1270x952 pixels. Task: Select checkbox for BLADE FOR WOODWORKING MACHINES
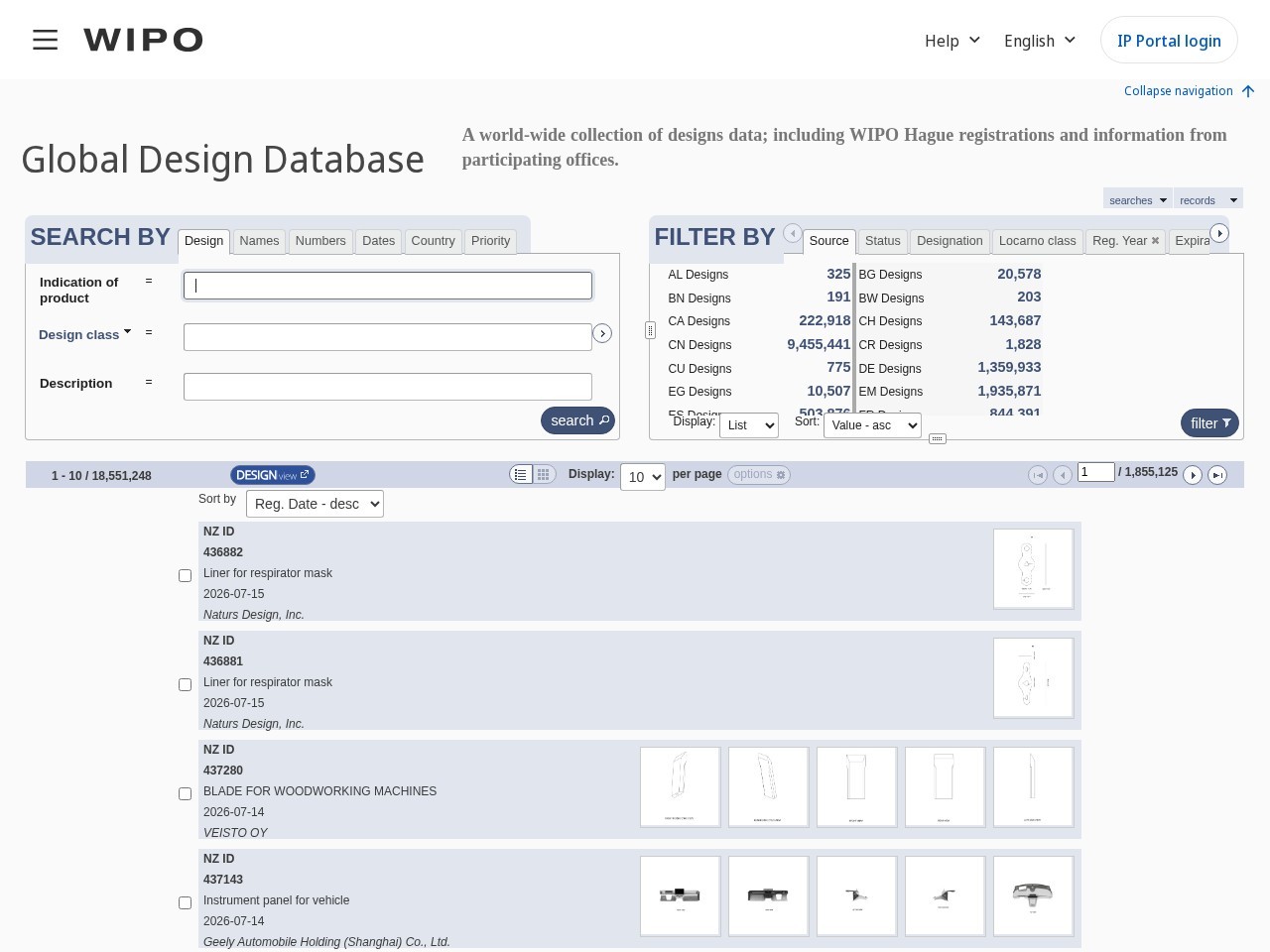point(185,793)
